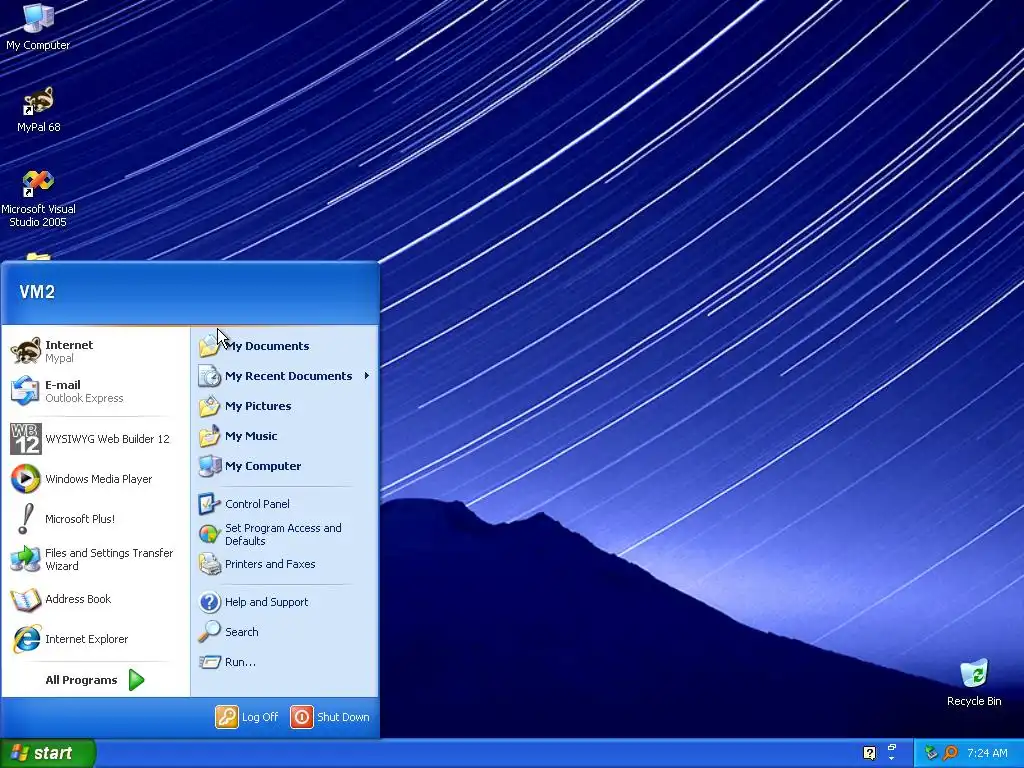1024x768 pixels.
Task: Click the Log Off button
Action: click(x=247, y=717)
